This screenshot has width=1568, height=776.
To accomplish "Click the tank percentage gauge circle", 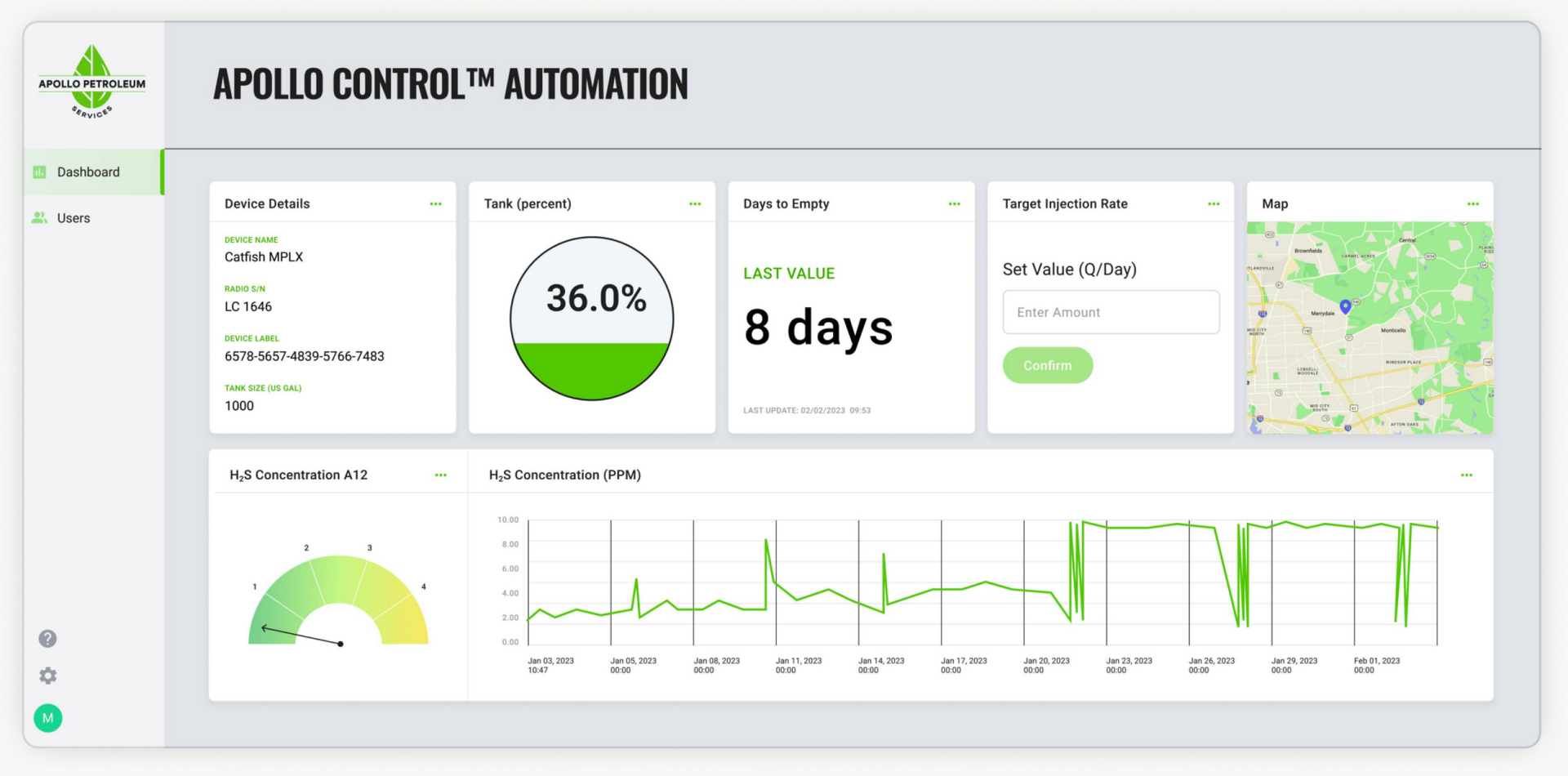I will [x=591, y=318].
